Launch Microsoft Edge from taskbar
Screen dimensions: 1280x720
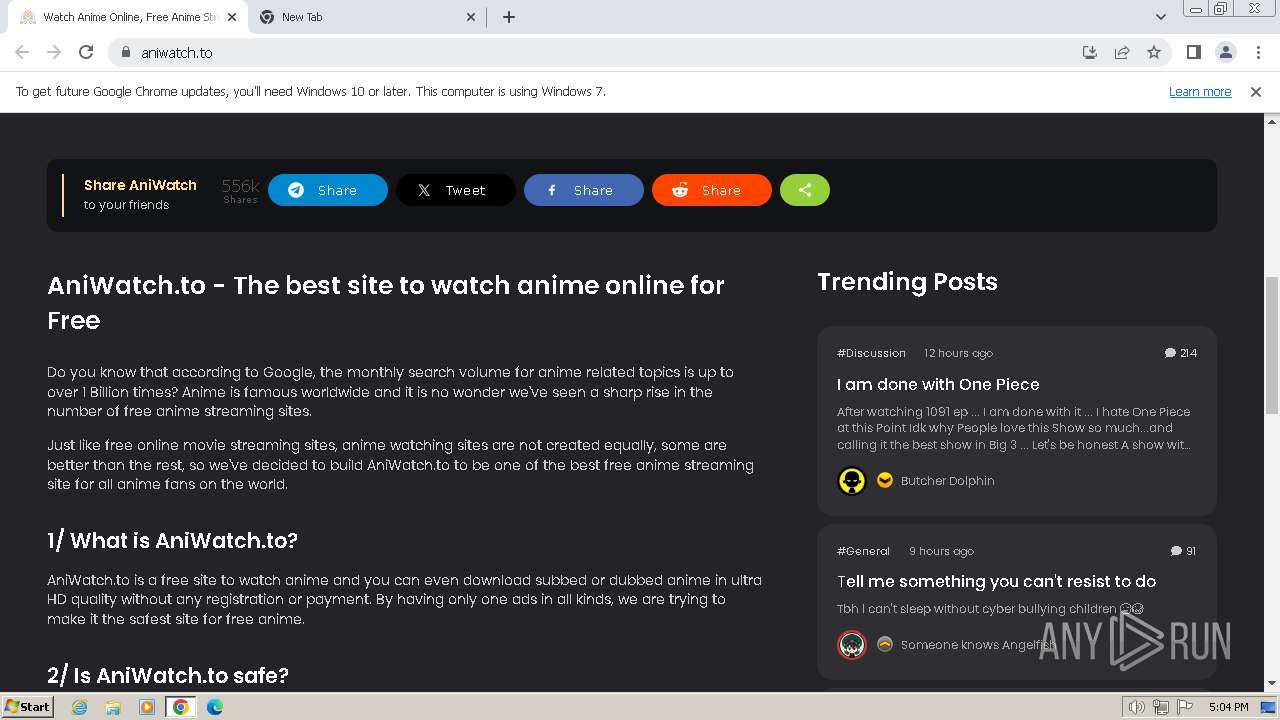pyautogui.click(x=215, y=707)
